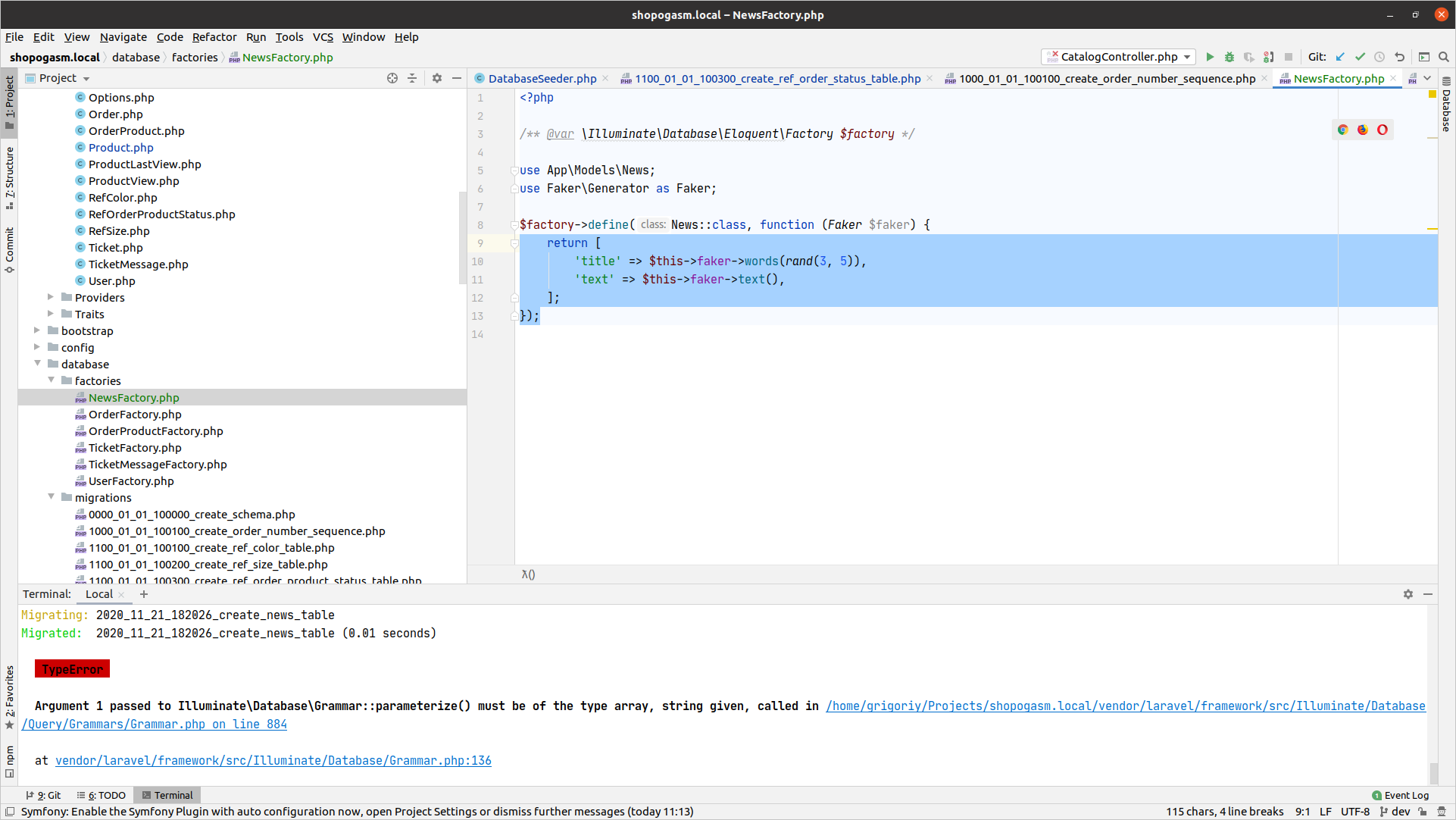This screenshot has height=820, width=1456.
Task: Toggle the Terminal tool window button
Action: click(167, 795)
